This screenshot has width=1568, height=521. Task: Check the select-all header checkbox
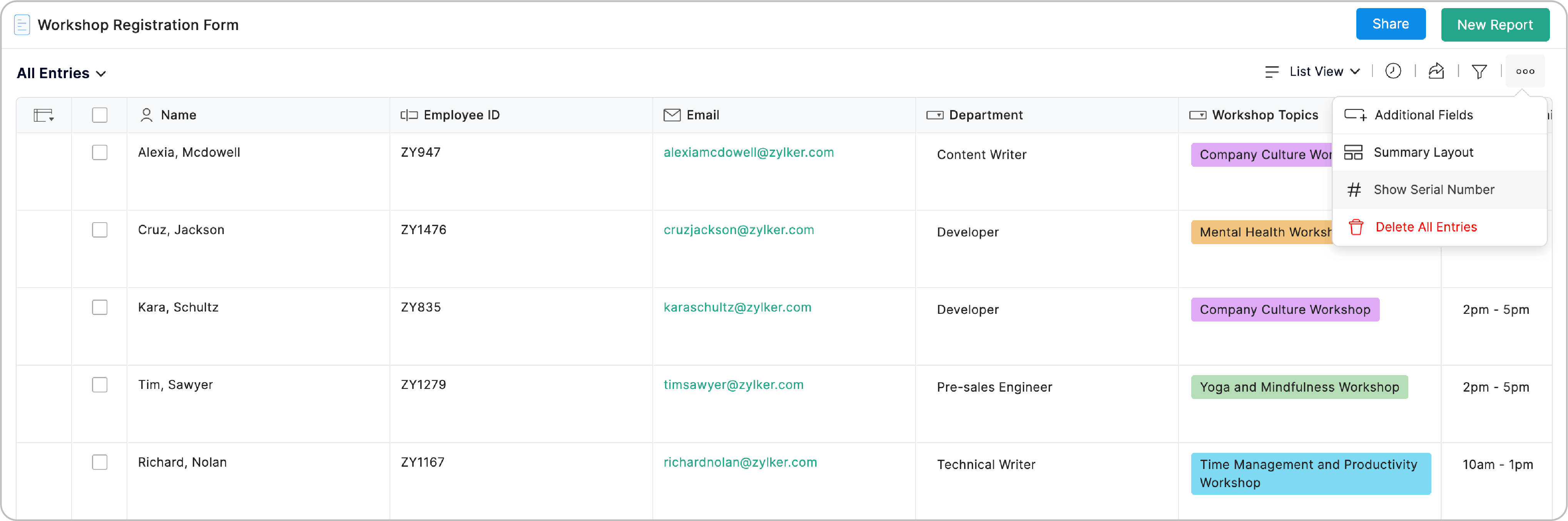100,115
